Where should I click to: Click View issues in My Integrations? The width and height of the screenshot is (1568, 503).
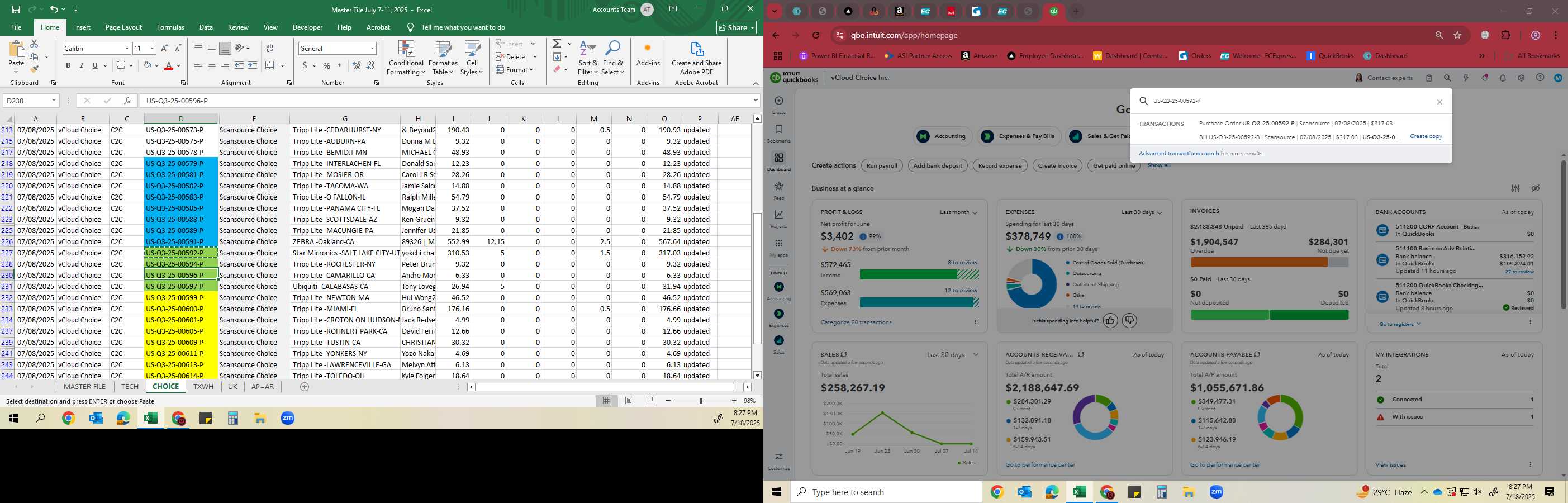pos(1390,465)
